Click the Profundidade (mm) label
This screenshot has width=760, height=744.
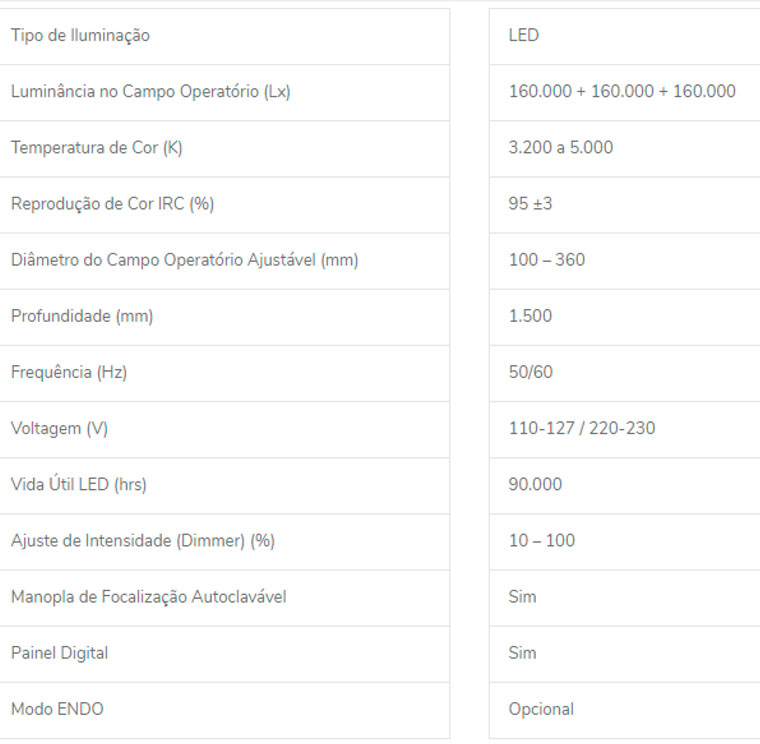[x=82, y=317]
